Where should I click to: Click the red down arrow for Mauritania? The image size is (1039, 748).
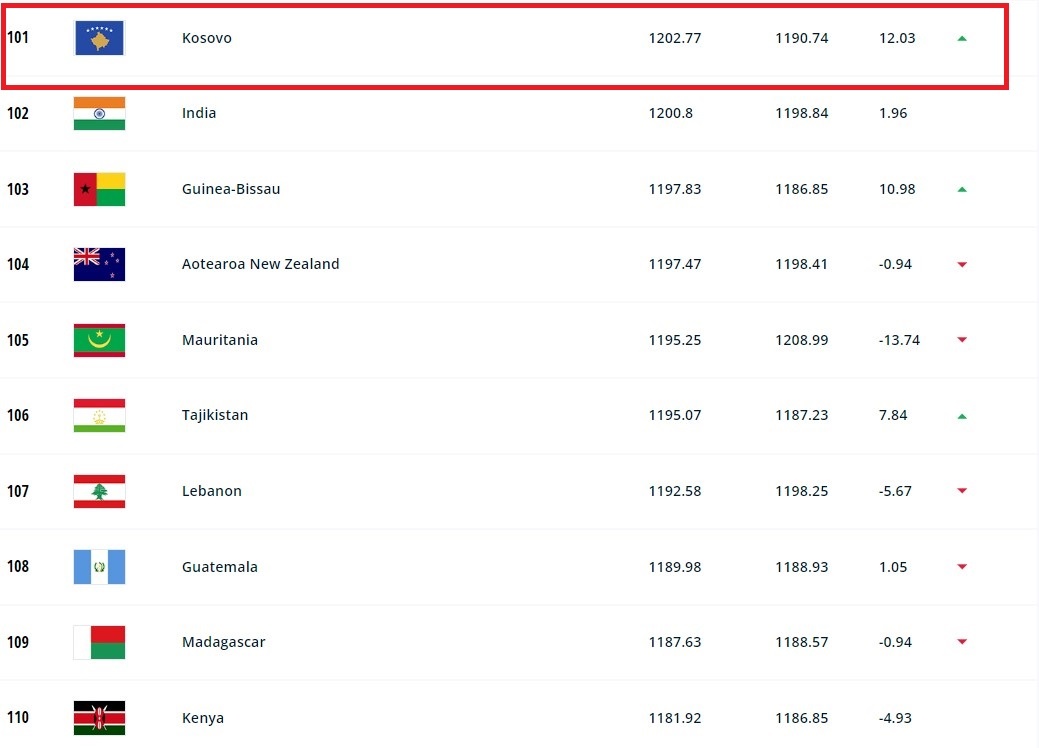pyautogui.click(x=962, y=340)
